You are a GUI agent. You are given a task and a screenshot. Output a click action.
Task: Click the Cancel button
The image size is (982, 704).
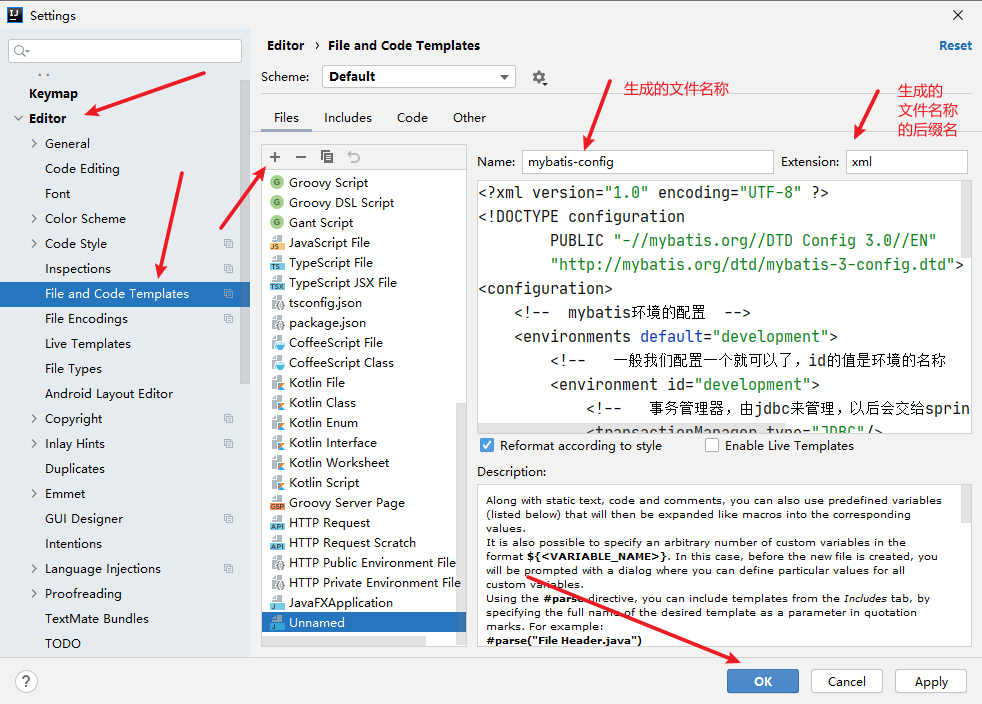point(847,681)
